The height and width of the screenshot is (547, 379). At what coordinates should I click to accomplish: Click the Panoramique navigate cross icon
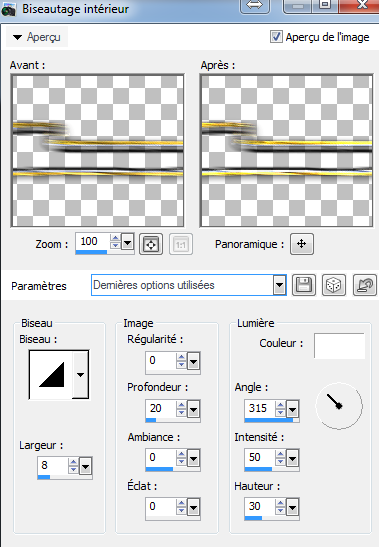pos(302,244)
